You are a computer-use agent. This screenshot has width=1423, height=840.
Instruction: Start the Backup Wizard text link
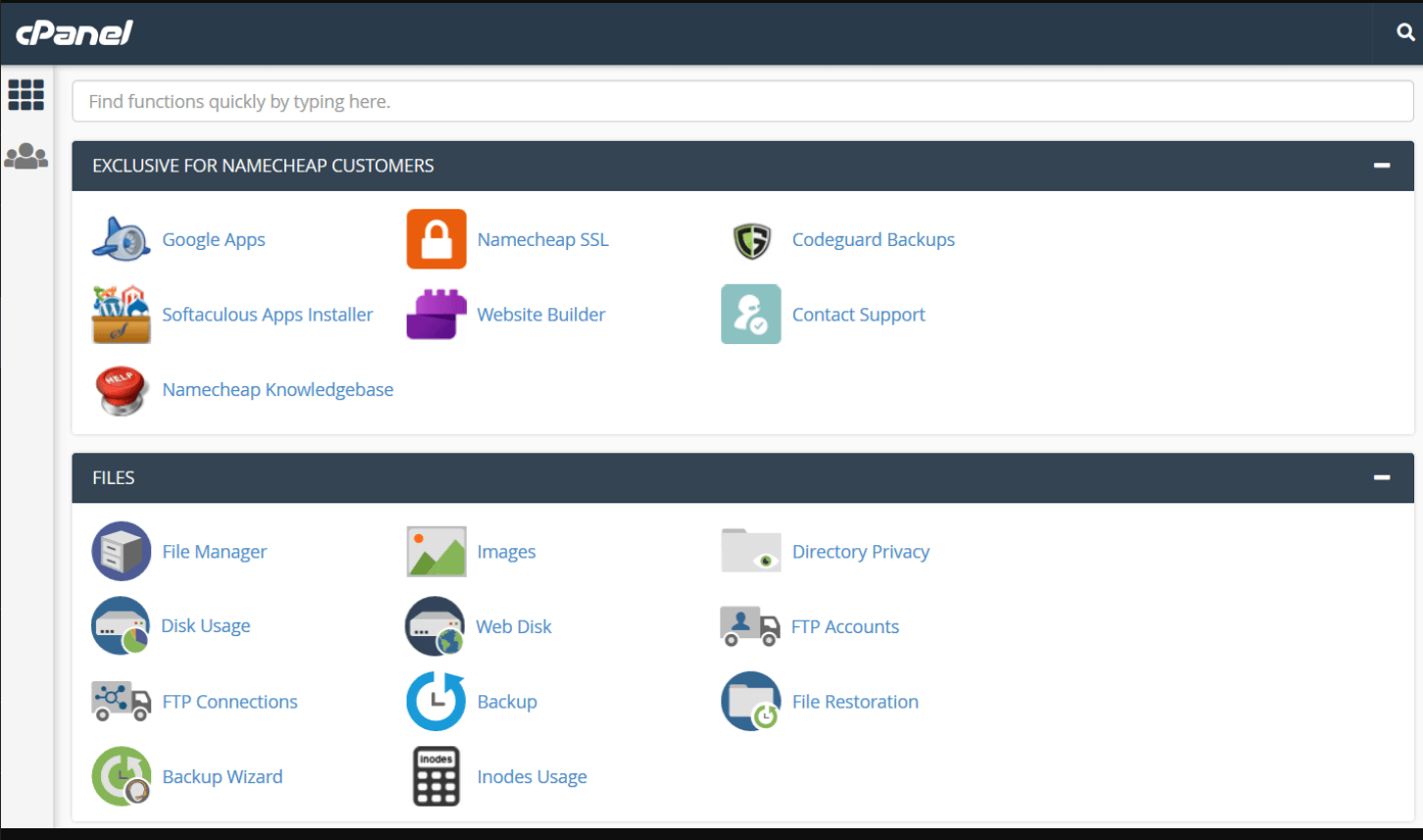[223, 776]
